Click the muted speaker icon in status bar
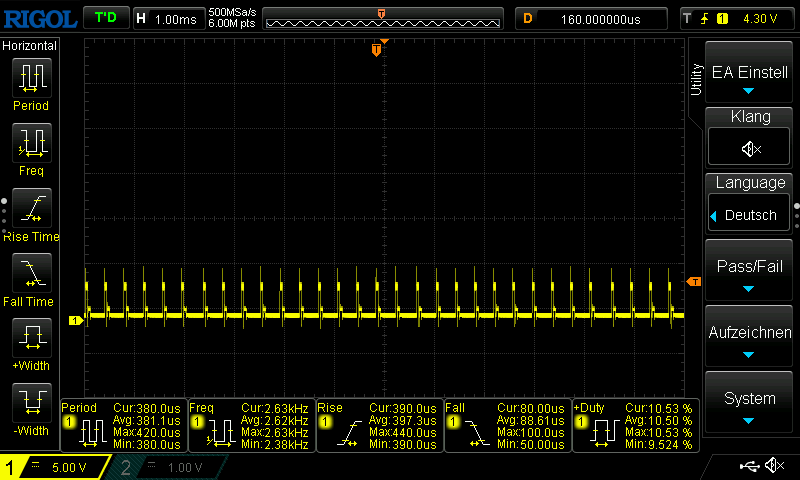Viewport: 800px width, 480px height. pos(774,465)
